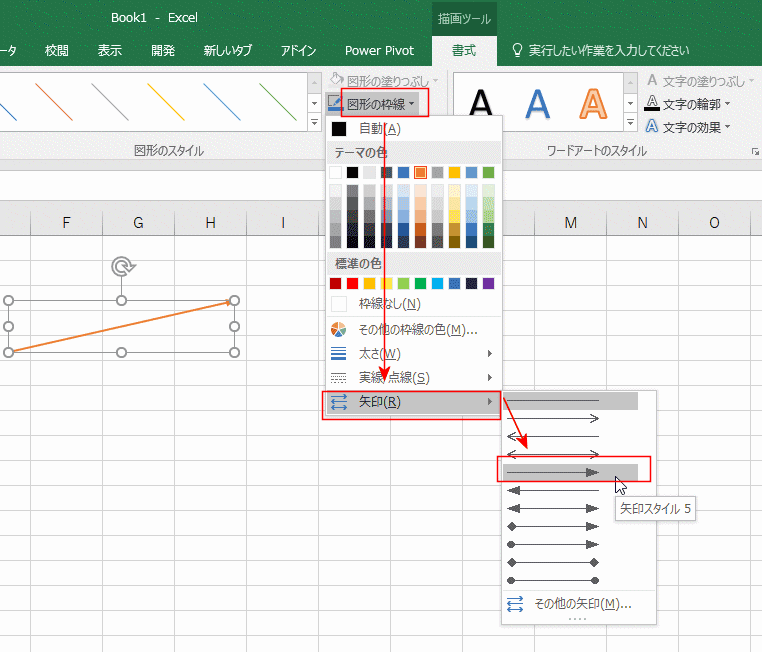Select the orange diagonal line shape style
Image resolution: width=762 pixels, height=652 pixels.
(52, 101)
